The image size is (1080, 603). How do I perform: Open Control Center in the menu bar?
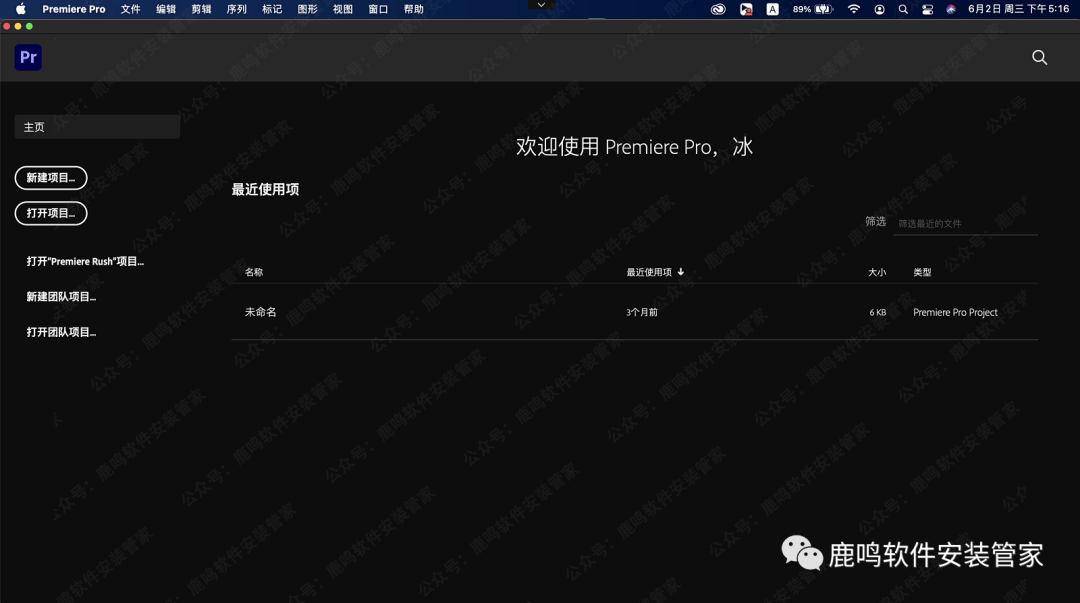click(x=927, y=9)
